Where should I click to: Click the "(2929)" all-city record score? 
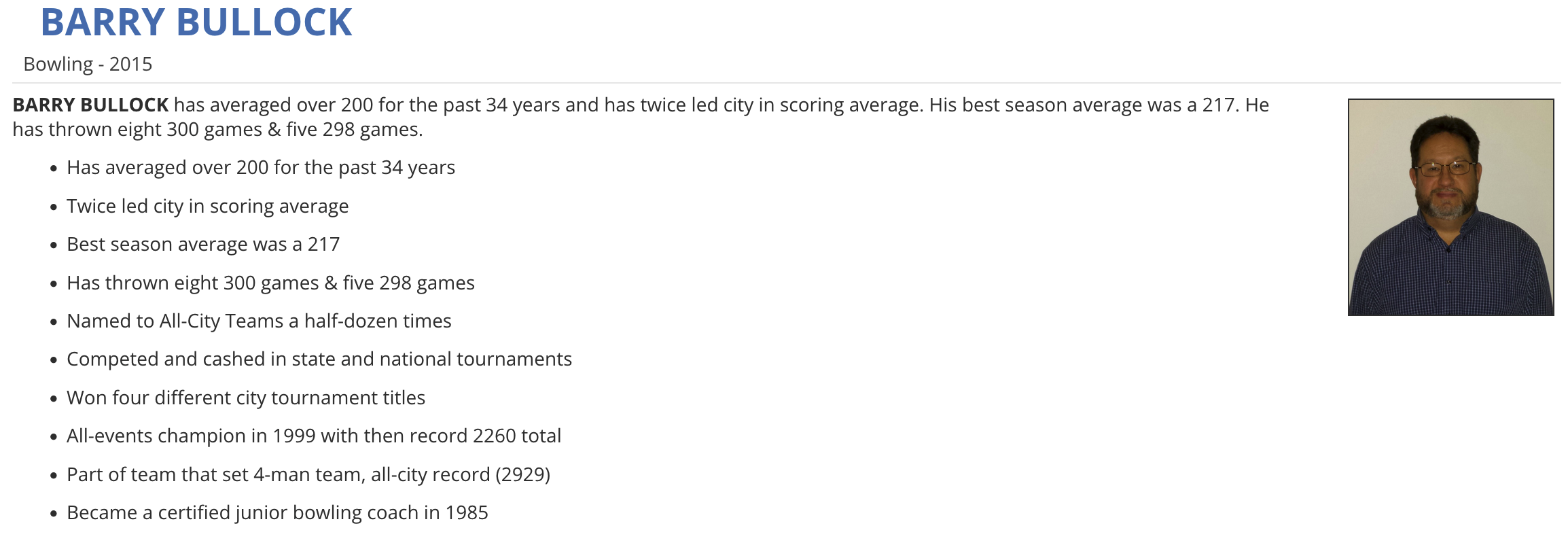[522, 474]
